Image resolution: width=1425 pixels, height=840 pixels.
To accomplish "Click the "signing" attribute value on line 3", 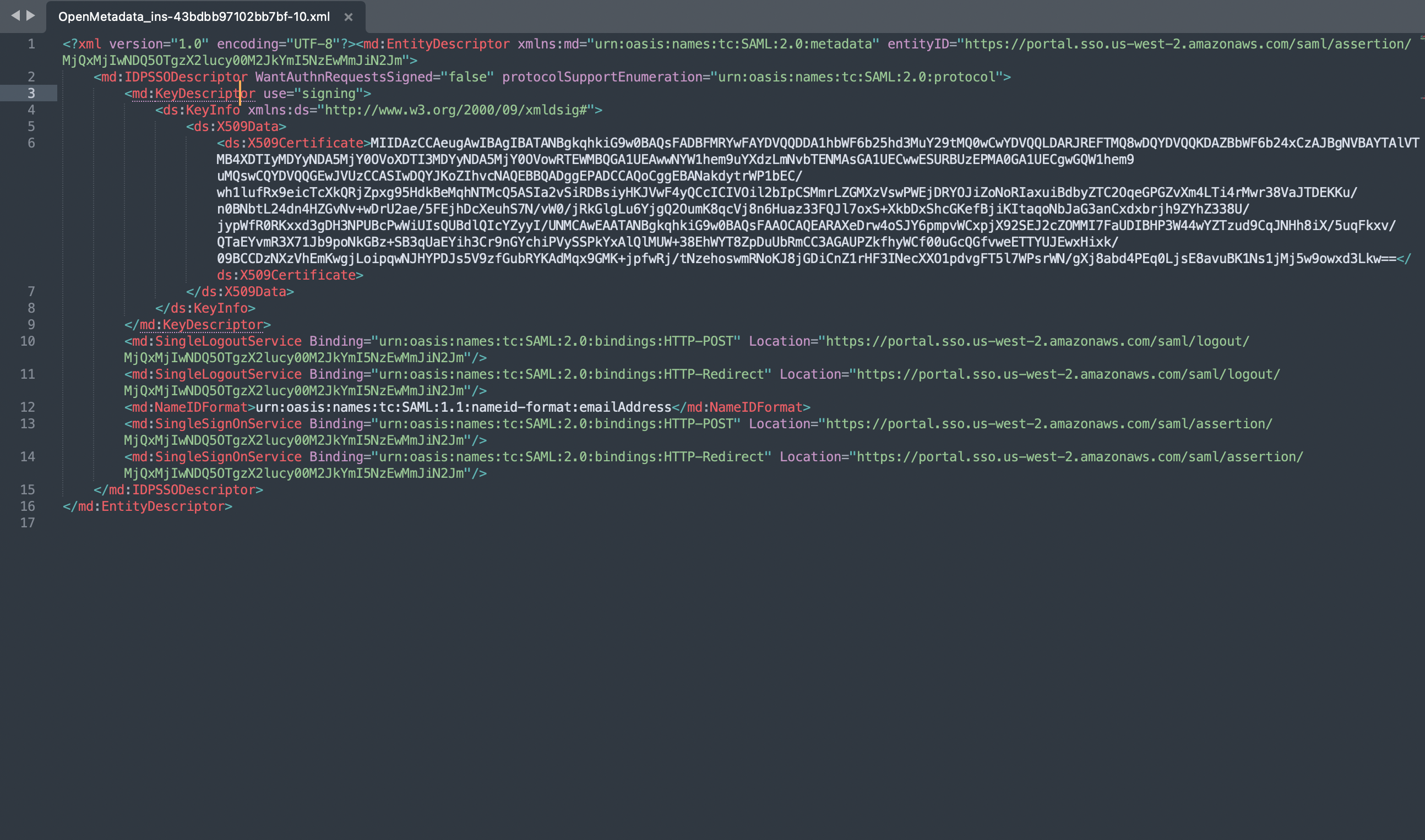I will tap(328, 94).
